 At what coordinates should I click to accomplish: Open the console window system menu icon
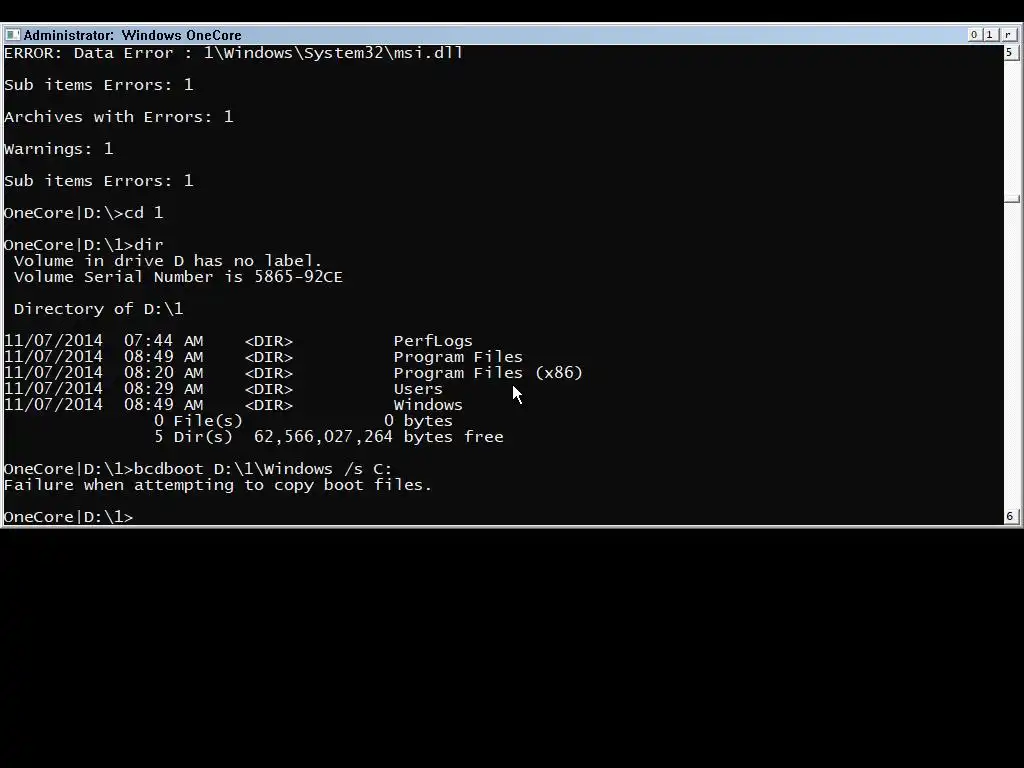coord(12,35)
